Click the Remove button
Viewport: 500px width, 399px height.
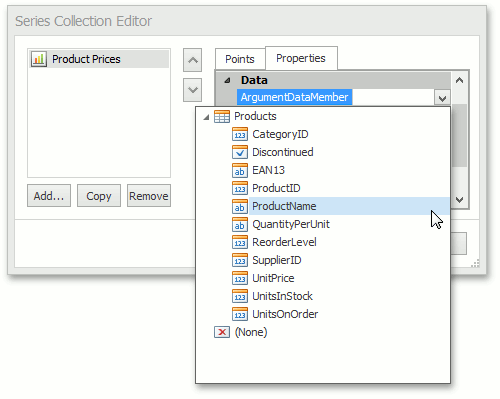click(149, 196)
